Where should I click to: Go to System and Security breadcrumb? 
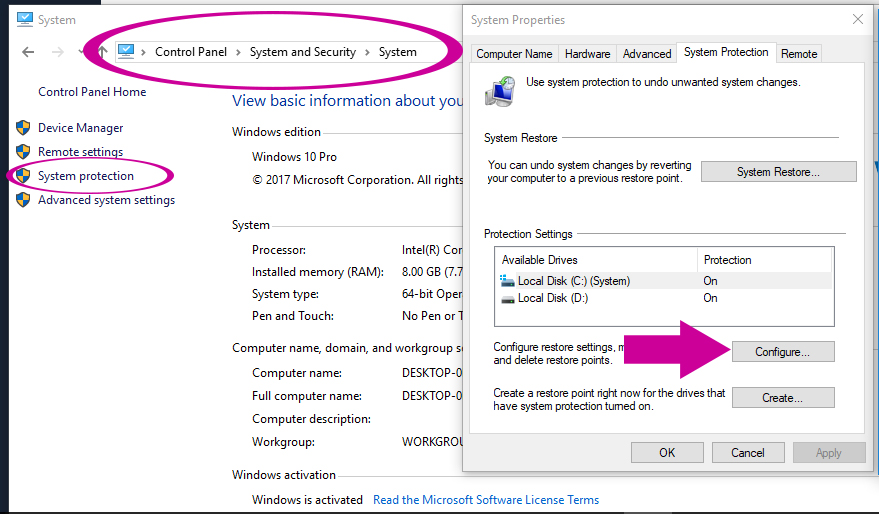(303, 52)
